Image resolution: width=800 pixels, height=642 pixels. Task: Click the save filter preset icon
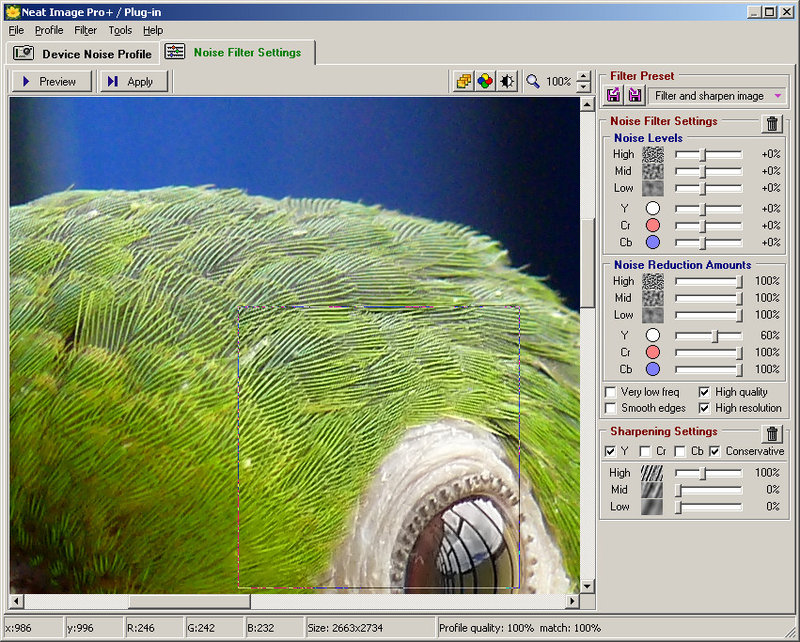click(x=635, y=95)
